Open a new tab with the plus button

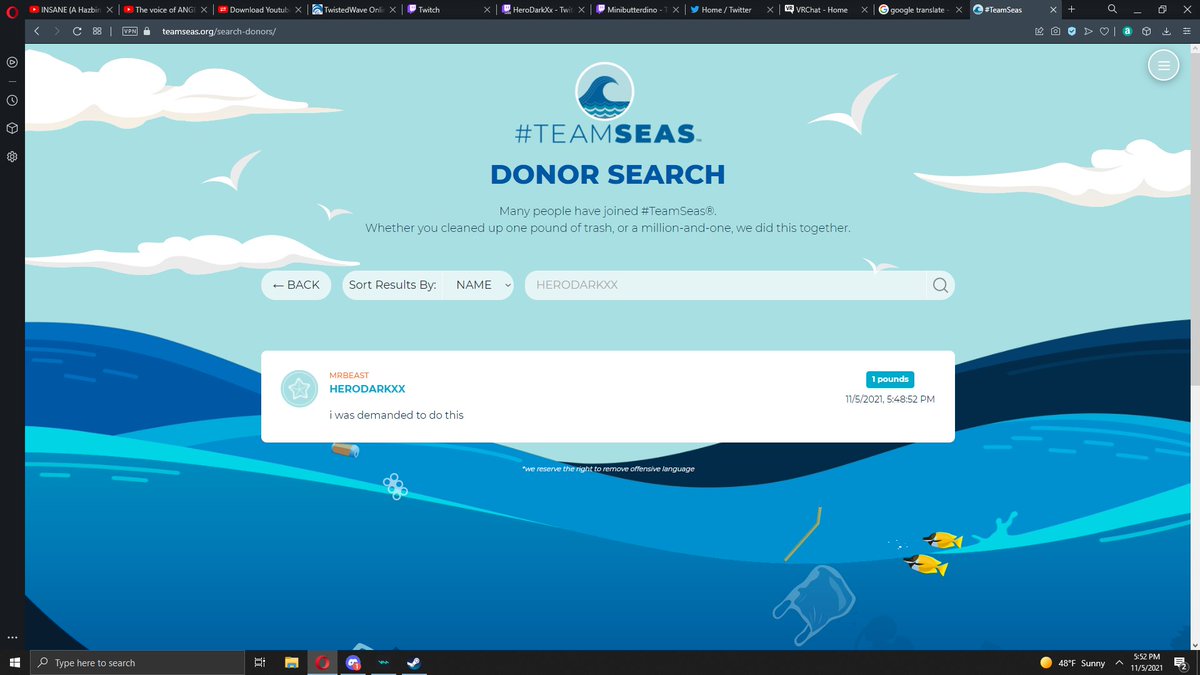1072,9
